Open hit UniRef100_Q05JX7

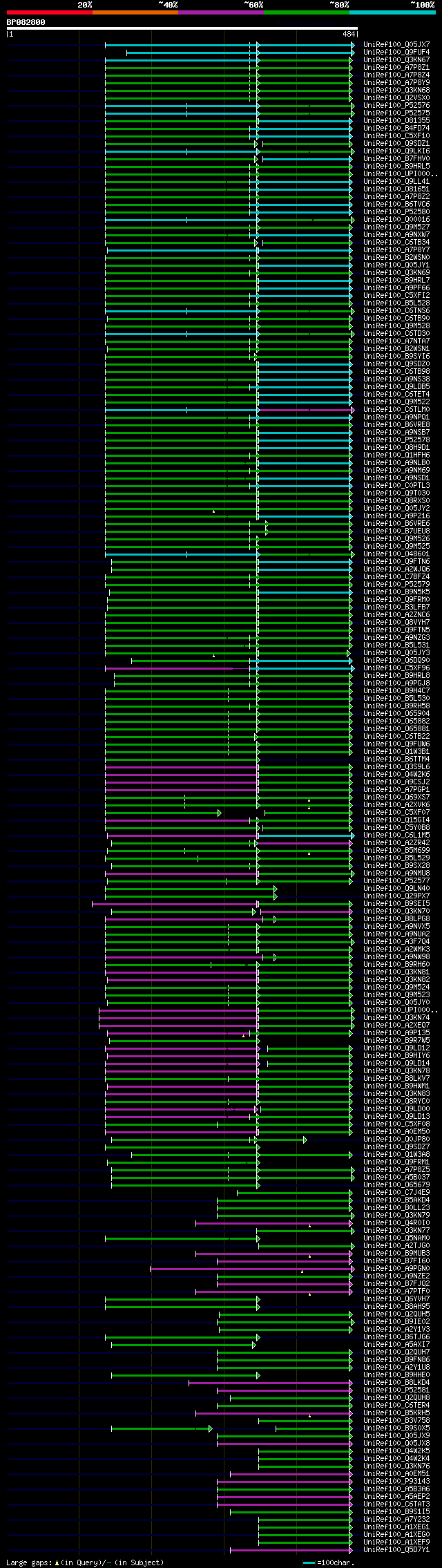pos(396,44)
